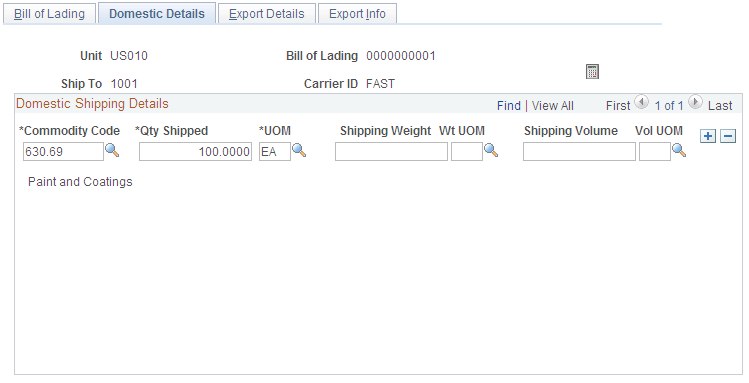
Task: Click the View All link
Action: pos(553,106)
